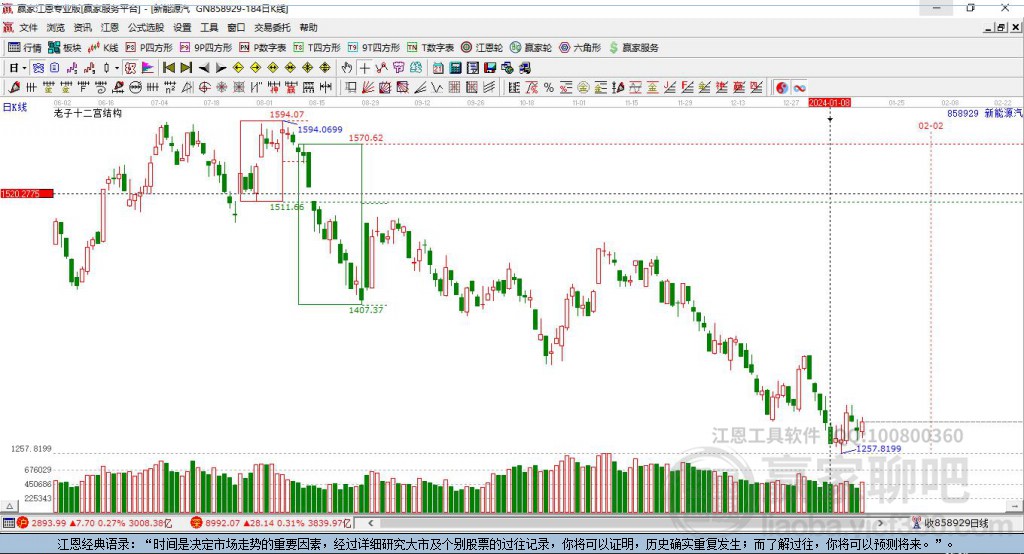Click the 858929 新能源汽 stock title
Image resolution: width=1024 pixels, height=554 pixels.
click(x=985, y=113)
